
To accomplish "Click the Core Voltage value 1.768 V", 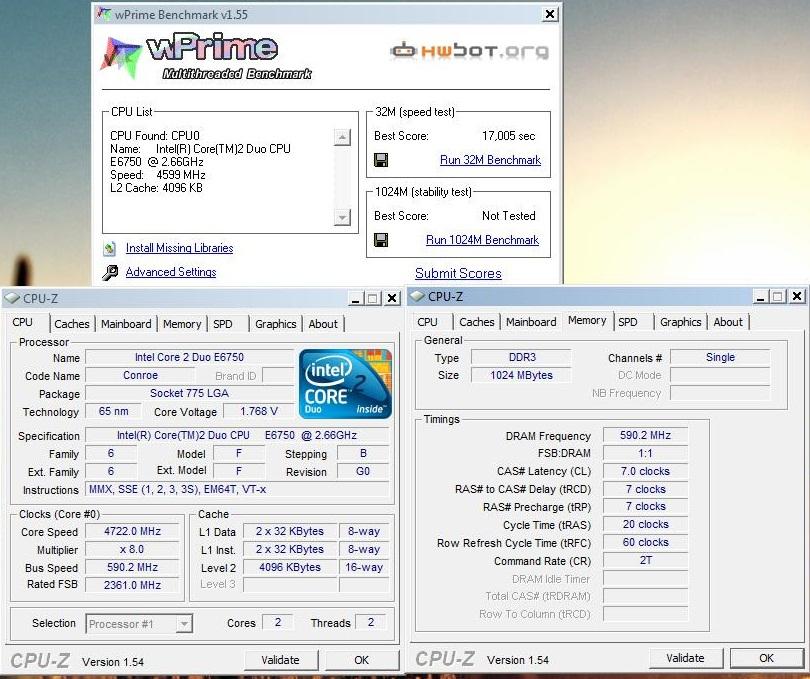I will tap(258, 411).
